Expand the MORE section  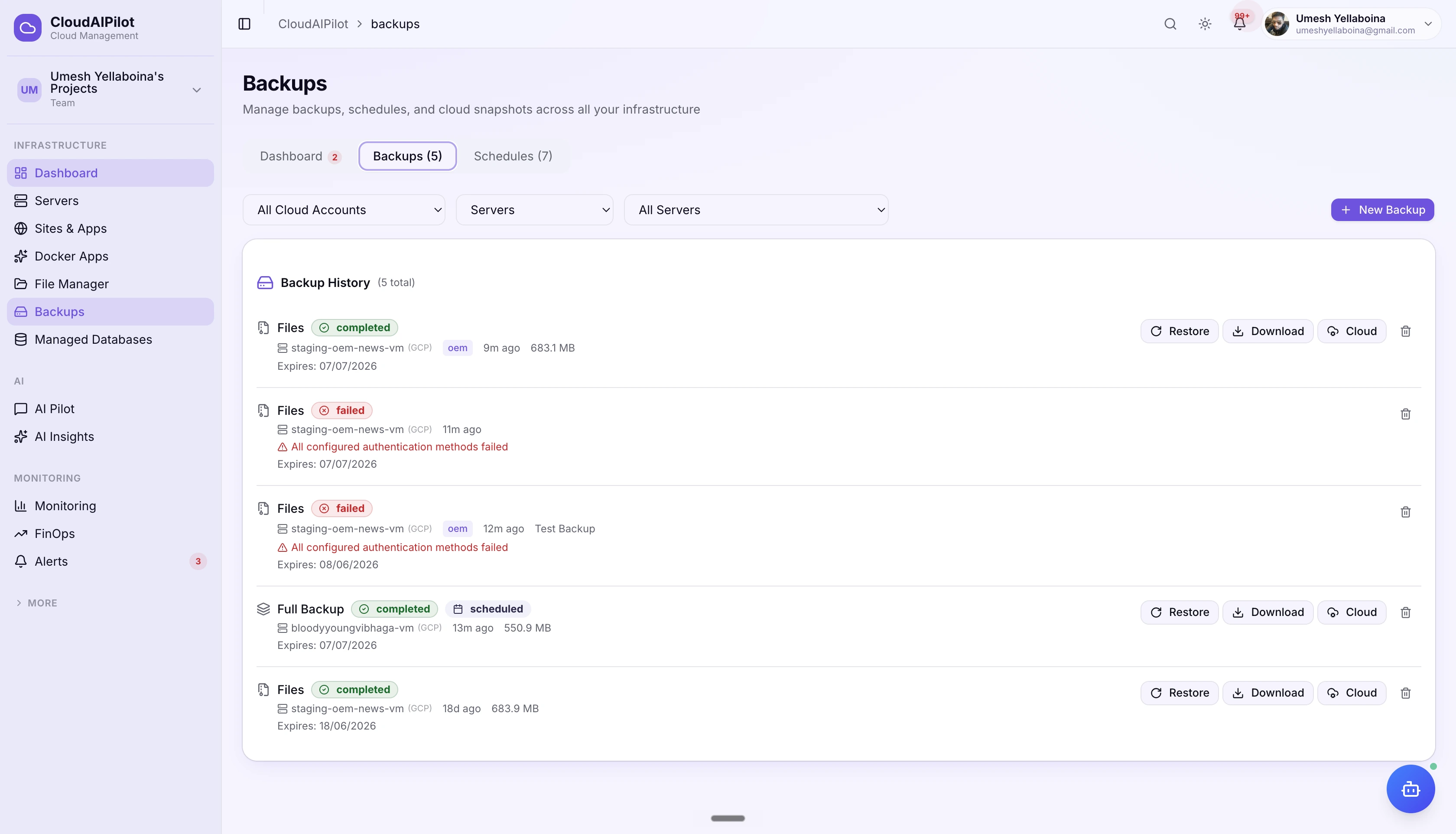pyautogui.click(x=36, y=603)
